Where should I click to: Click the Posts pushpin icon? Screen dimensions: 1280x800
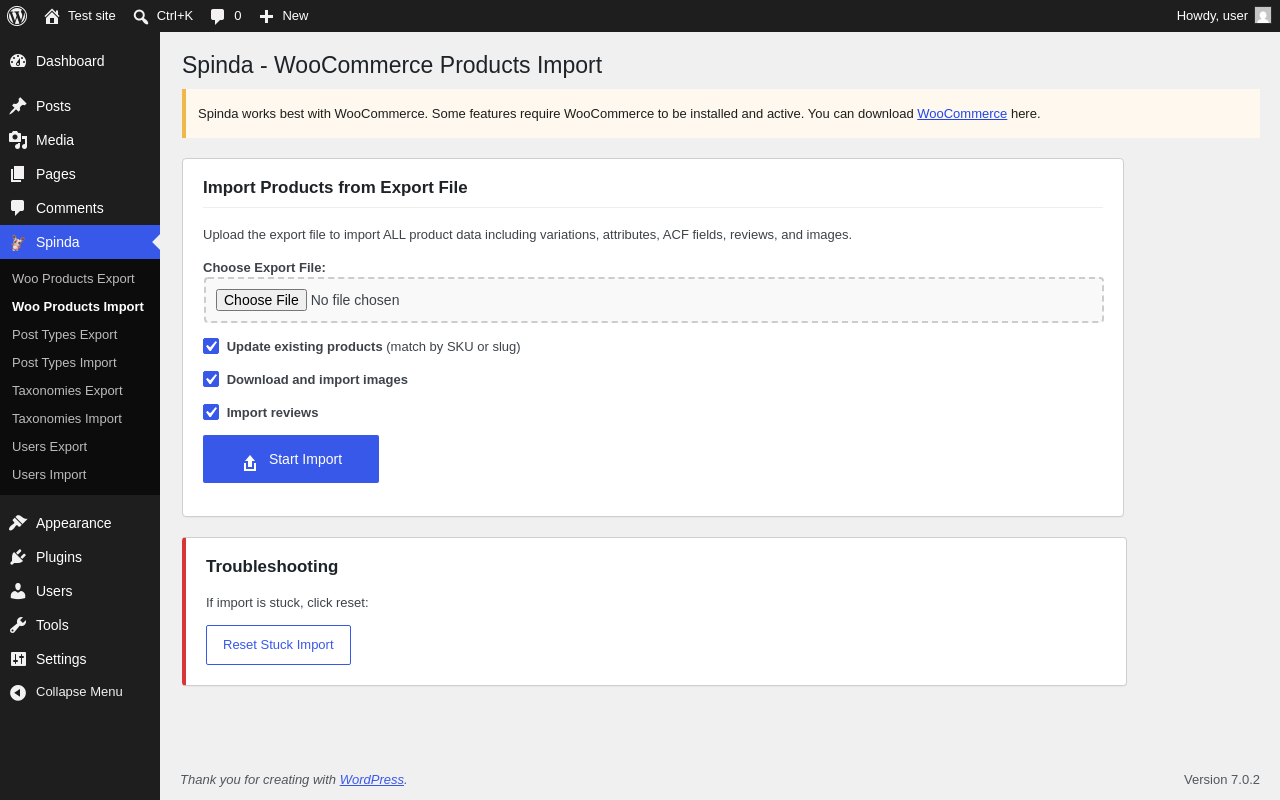pos(18,106)
